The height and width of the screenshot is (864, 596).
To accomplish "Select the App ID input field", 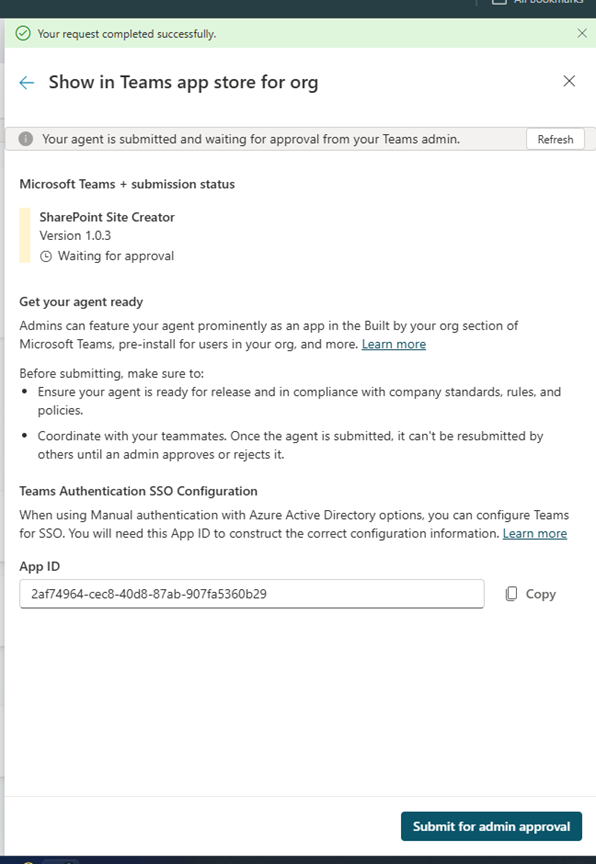I will click(x=250, y=594).
